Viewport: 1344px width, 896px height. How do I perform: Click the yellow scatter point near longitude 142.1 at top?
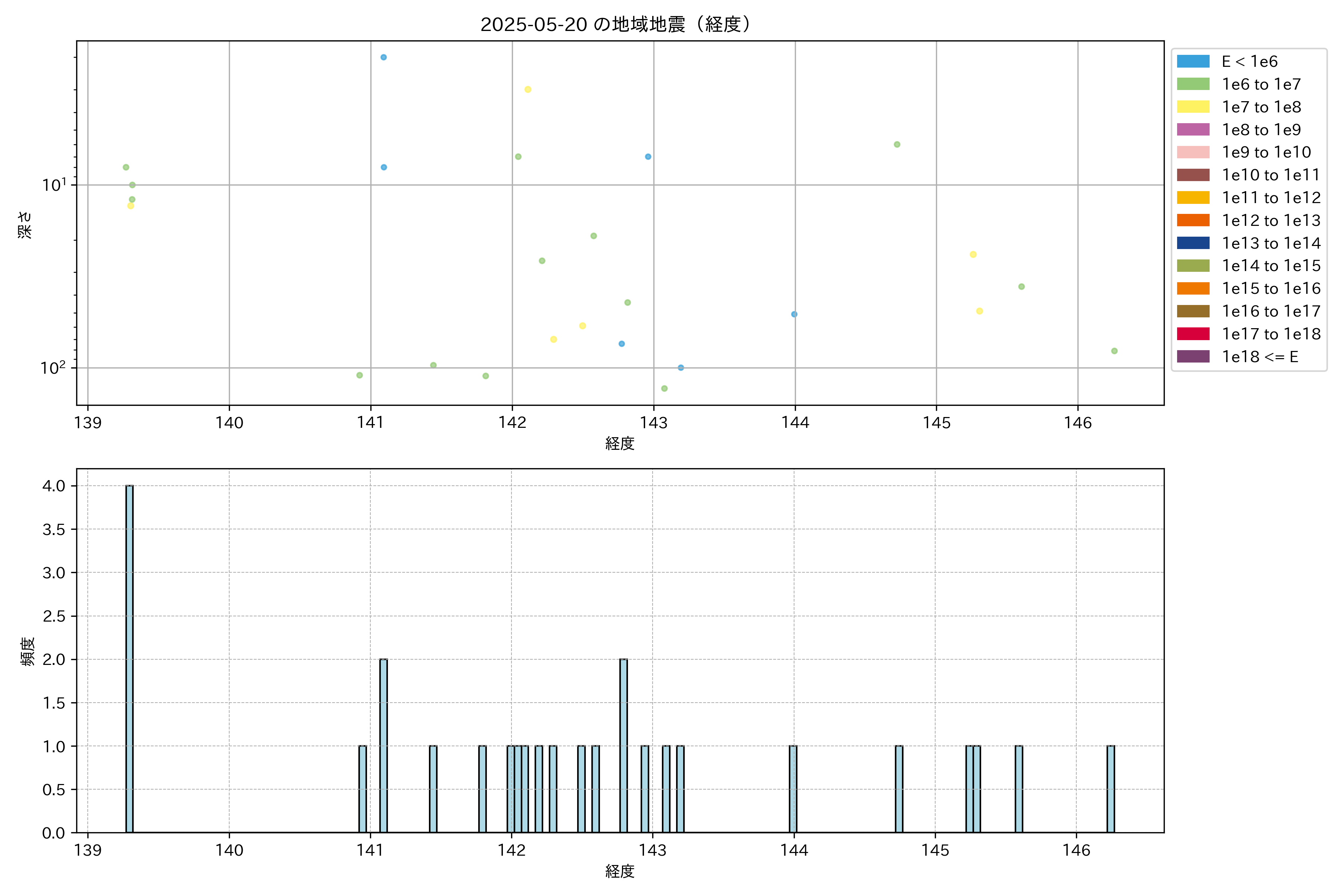coord(528,89)
